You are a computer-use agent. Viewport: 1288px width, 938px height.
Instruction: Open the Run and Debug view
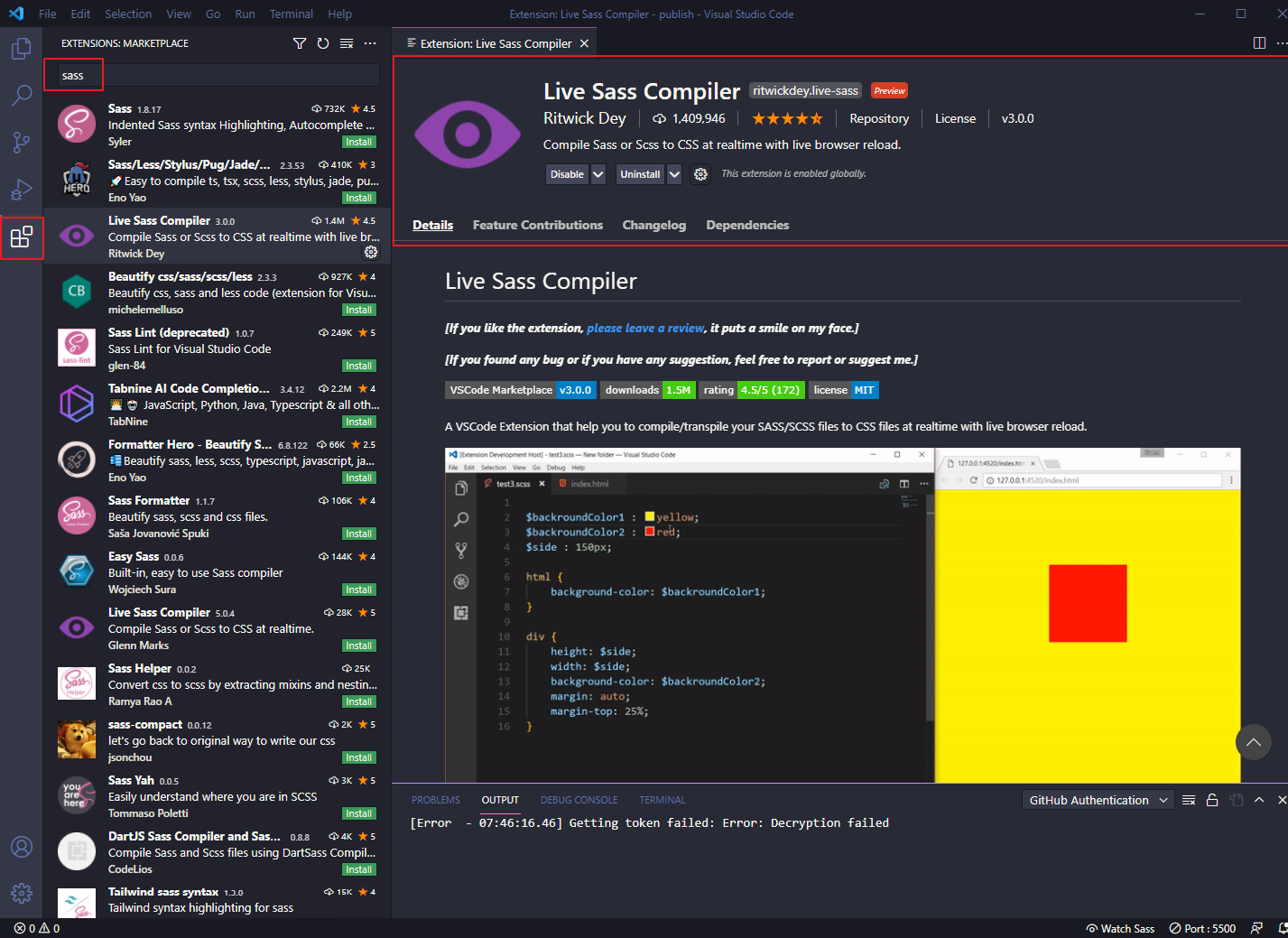point(22,190)
